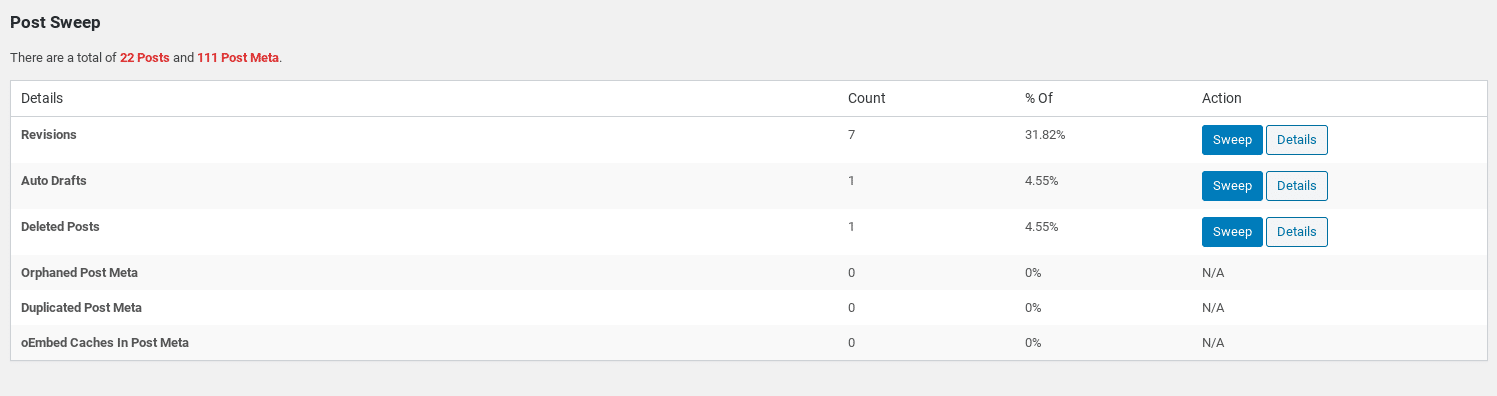Sweep the Deleted Posts
The image size is (1497, 396).
coord(1232,232)
